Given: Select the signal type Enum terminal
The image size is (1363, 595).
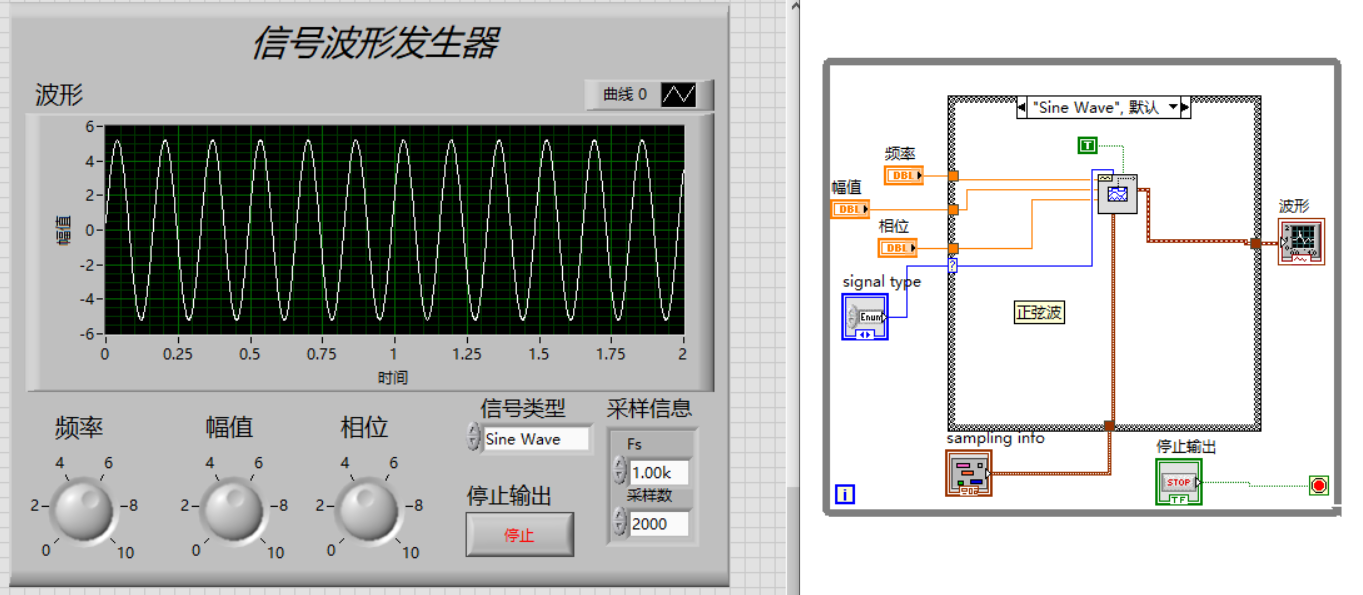Looking at the screenshot, I should pyautogui.click(x=863, y=316).
